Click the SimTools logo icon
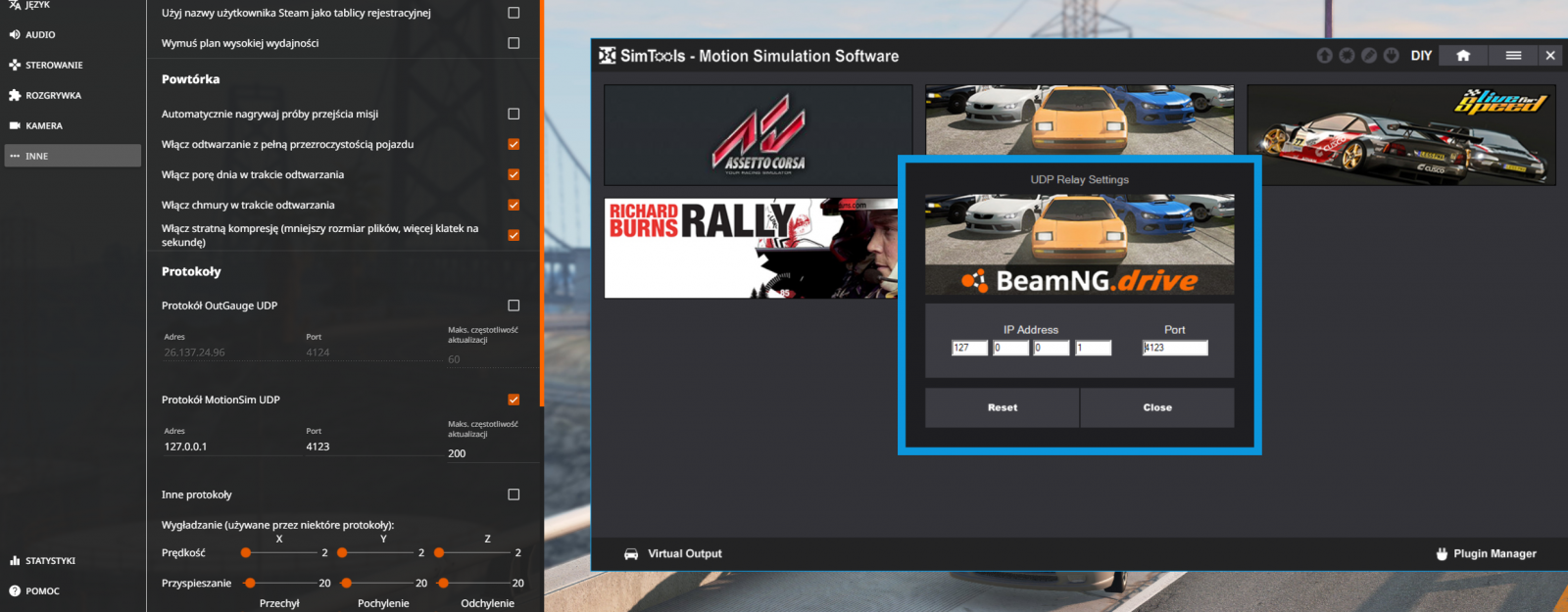Screen dimensions: 1568x612 [608, 56]
